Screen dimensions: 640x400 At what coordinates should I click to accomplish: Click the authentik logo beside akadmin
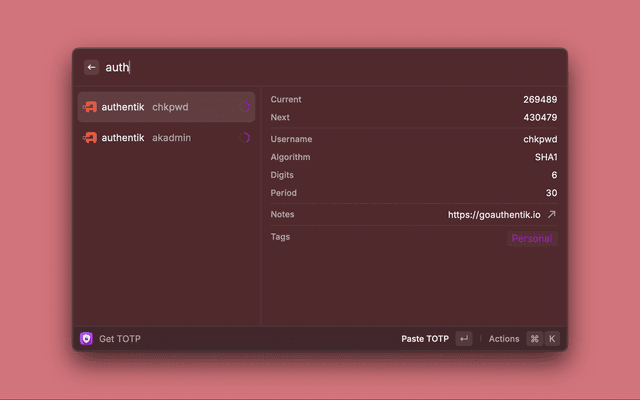[89, 137]
